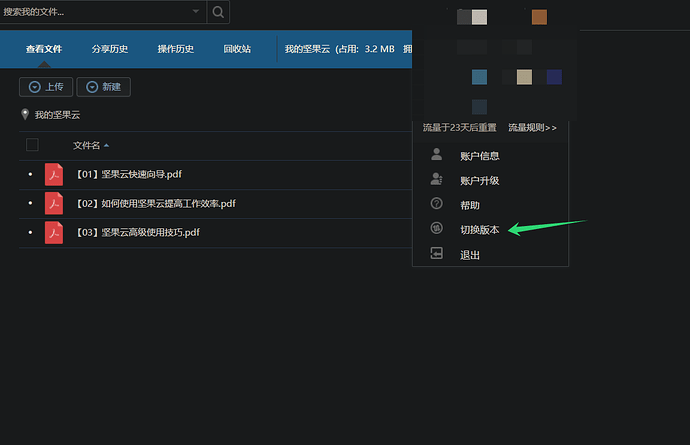Open 账户信息 menu entry
The width and height of the screenshot is (690, 445).
(x=480, y=156)
